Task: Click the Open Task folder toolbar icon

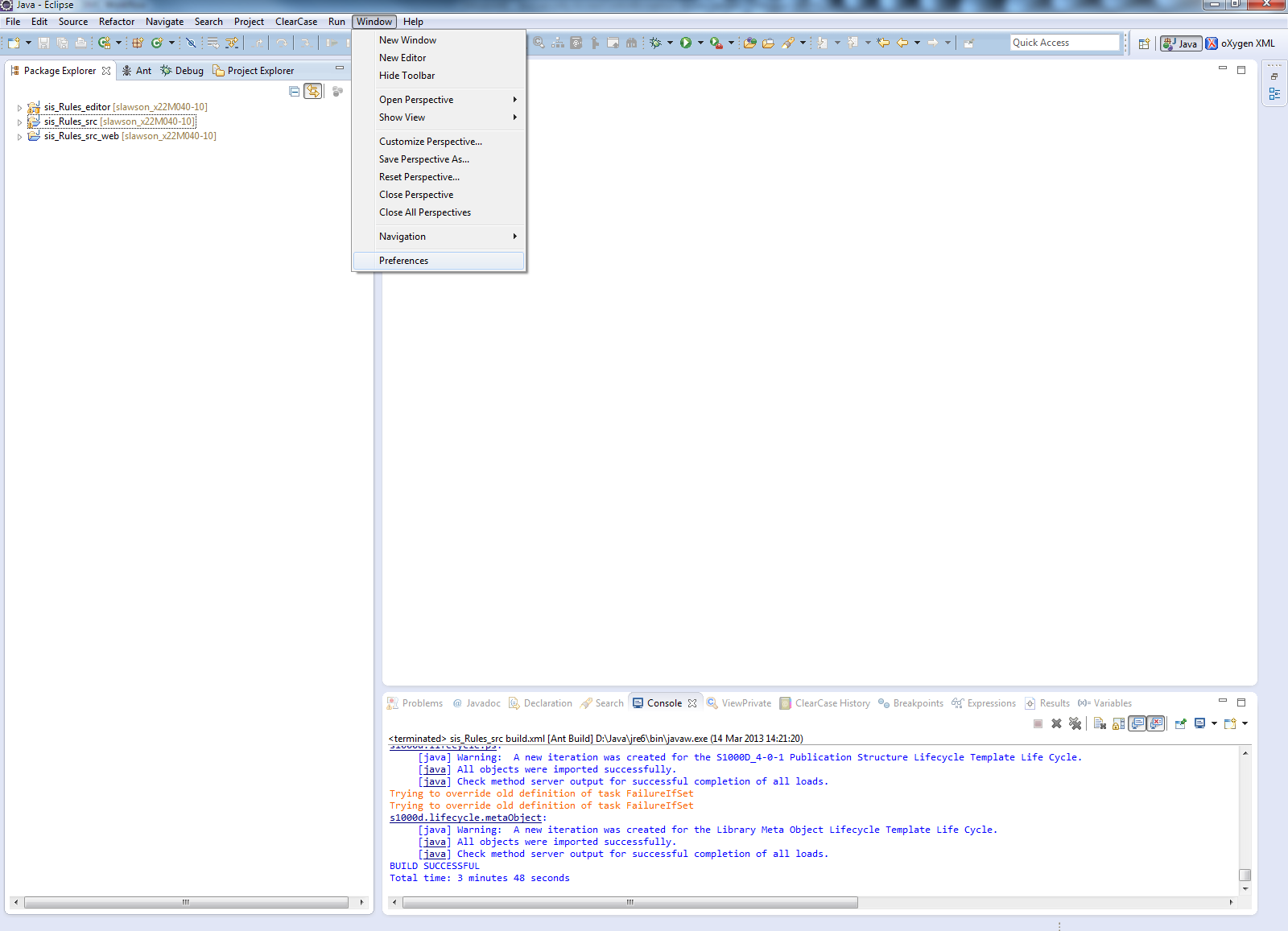Action: click(x=768, y=43)
